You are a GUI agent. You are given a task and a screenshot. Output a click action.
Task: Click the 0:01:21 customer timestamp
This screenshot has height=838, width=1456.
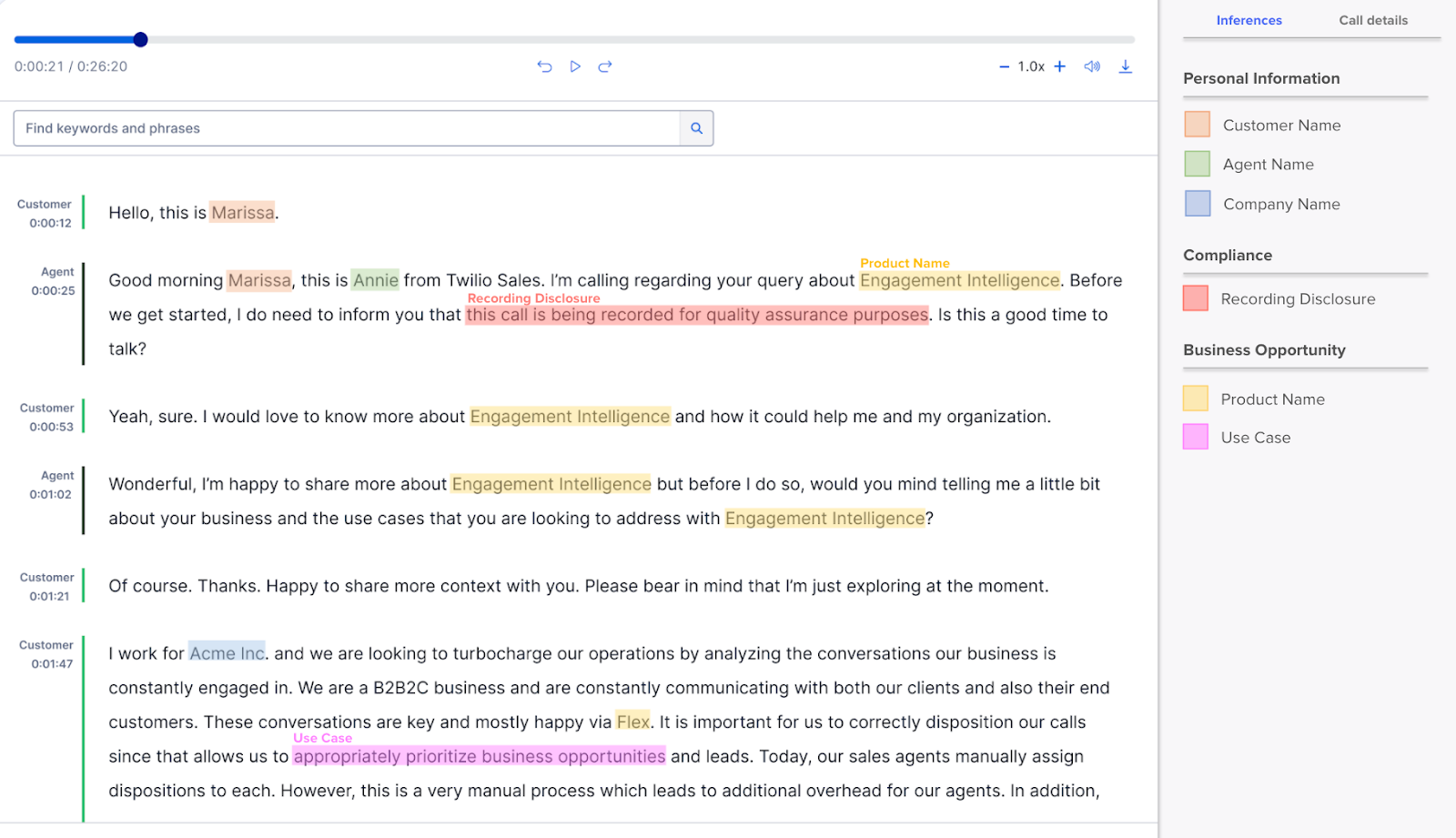(x=49, y=597)
